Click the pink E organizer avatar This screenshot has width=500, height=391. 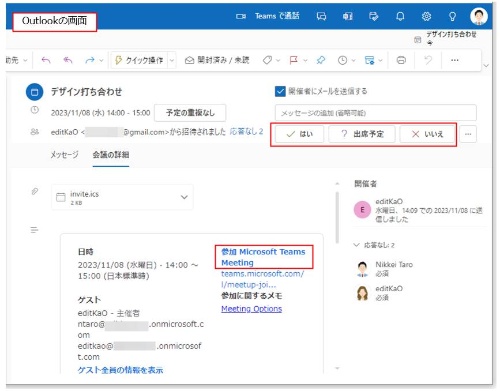(x=362, y=210)
